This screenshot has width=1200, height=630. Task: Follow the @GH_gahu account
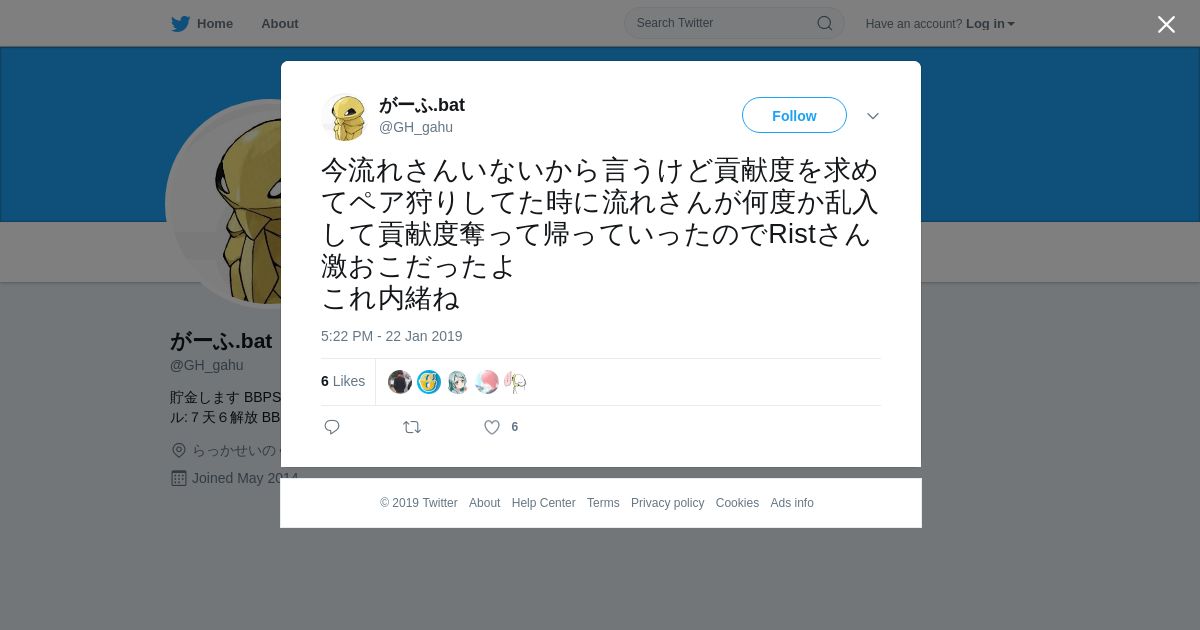click(x=794, y=116)
